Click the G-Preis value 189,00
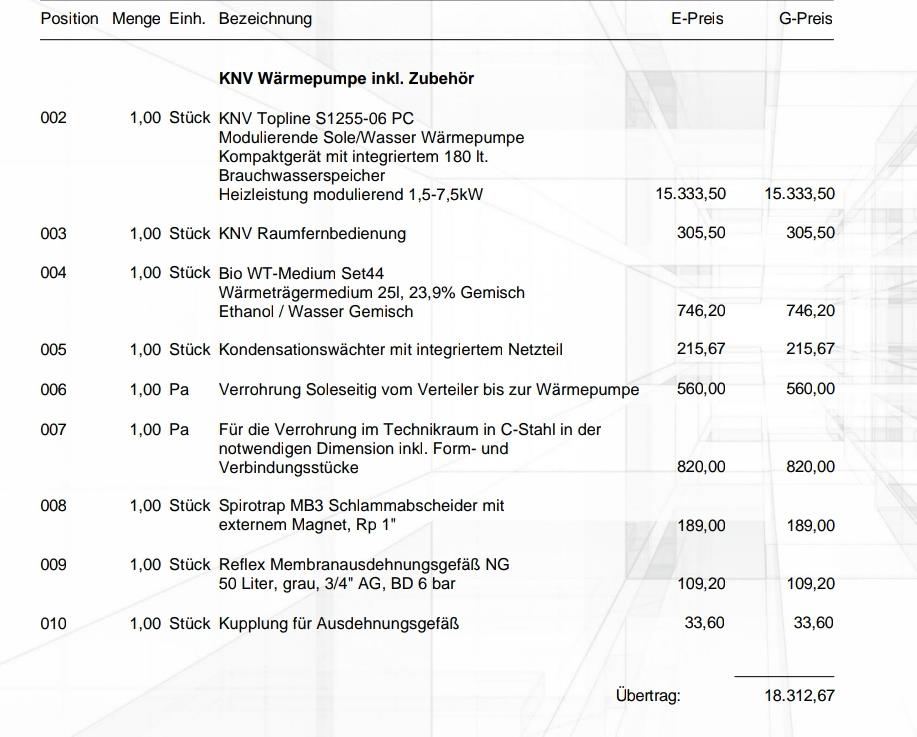Image resolution: width=917 pixels, height=737 pixels. [811, 526]
